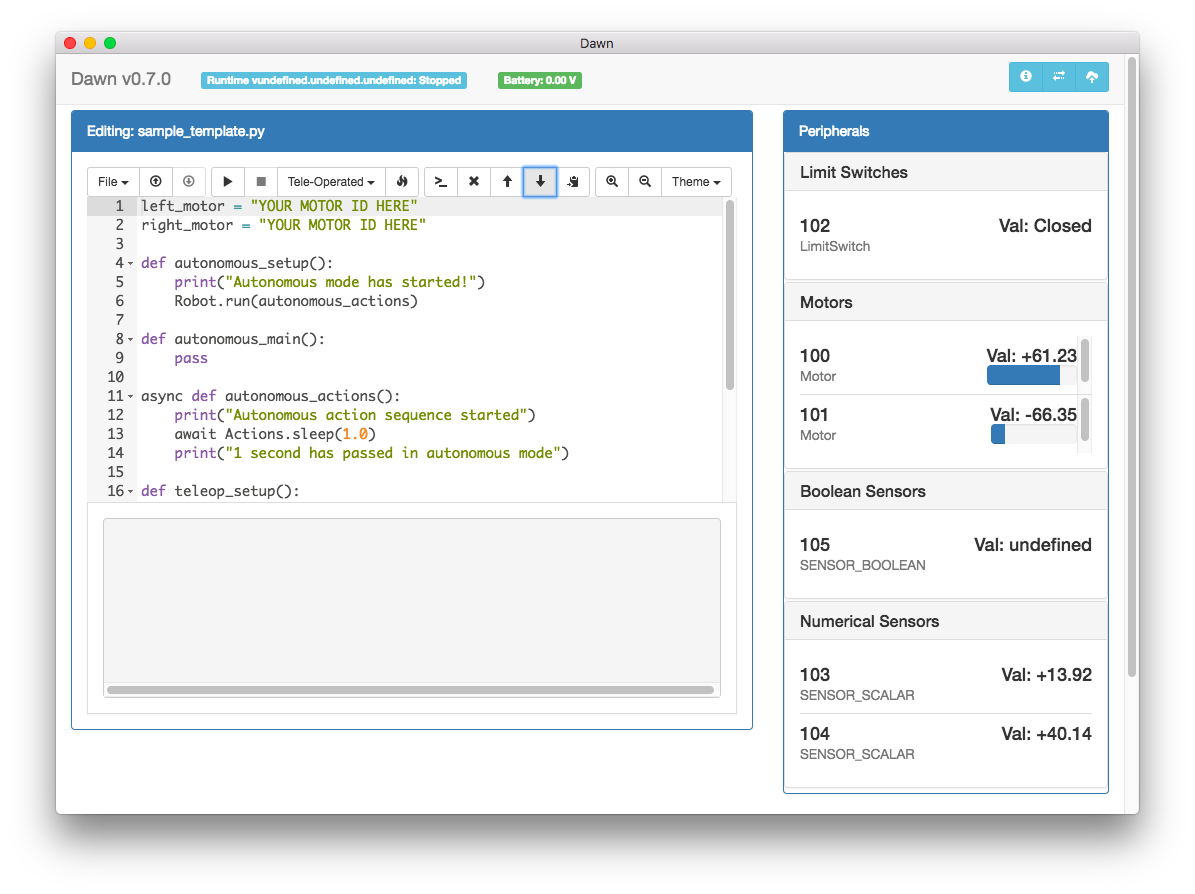
Task: Toggle the console terminal prompt icon
Action: (441, 182)
